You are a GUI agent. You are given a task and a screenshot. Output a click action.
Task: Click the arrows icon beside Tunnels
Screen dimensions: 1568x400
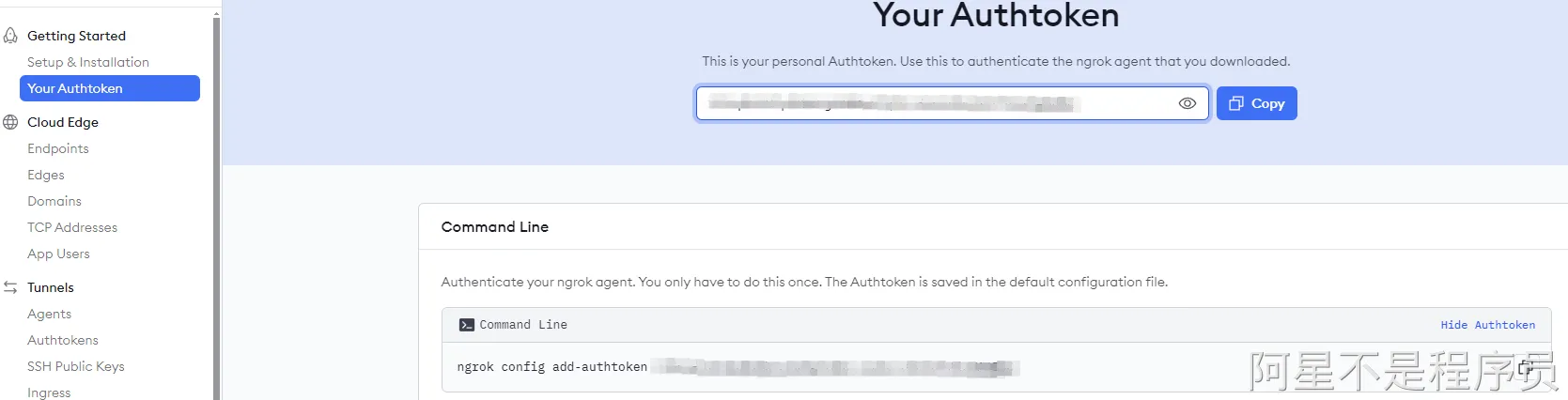click(x=10, y=287)
